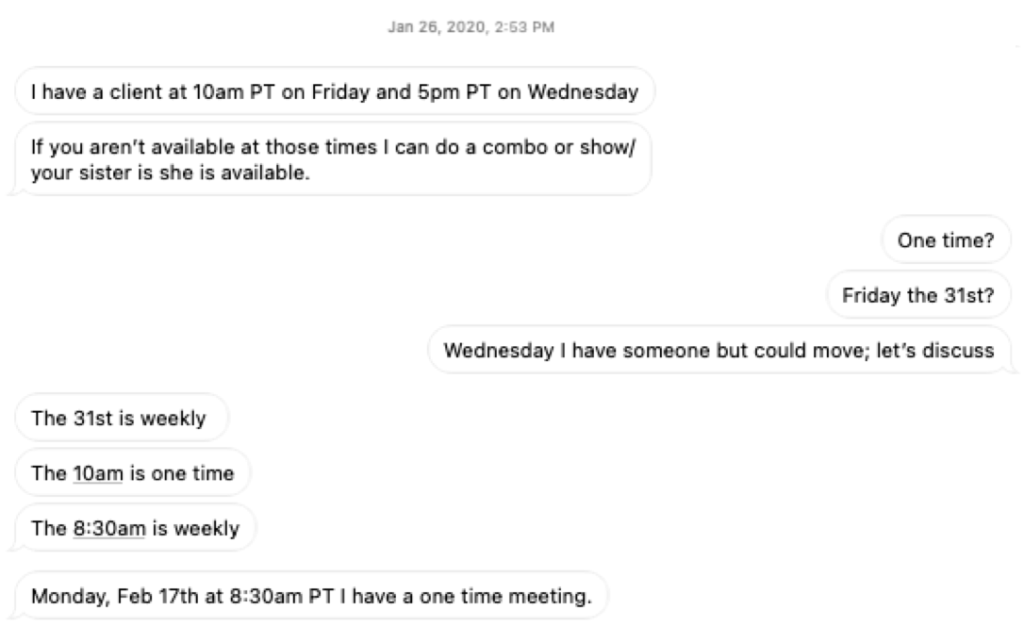This screenshot has width=1024, height=643.
Task: Select the "Wednesday I have someone" message
Action: point(719,351)
